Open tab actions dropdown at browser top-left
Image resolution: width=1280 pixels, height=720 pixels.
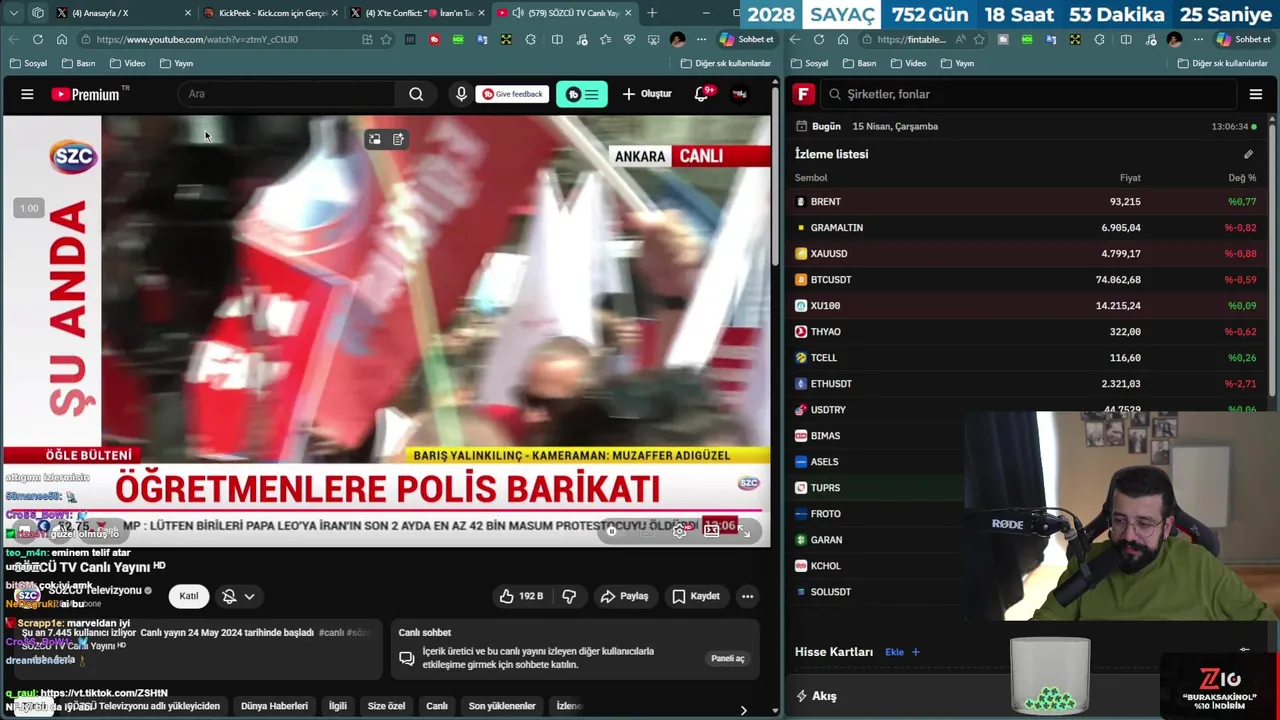pos(13,13)
